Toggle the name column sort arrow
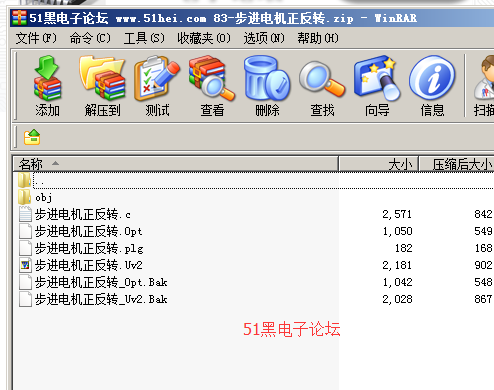The width and height of the screenshot is (494, 390). pyautogui.click(x=55, y=163)
